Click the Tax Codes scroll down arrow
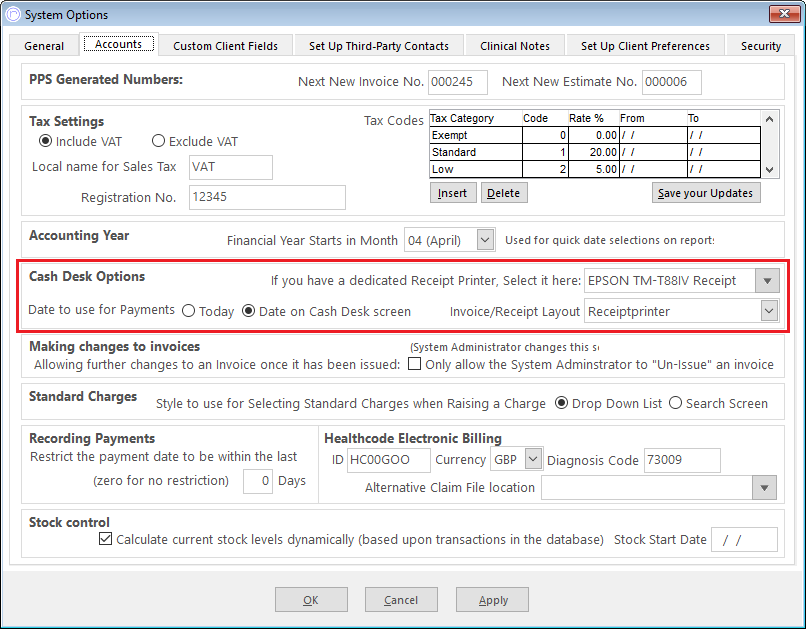Viewport: 806px width, 629px height. 769,169
